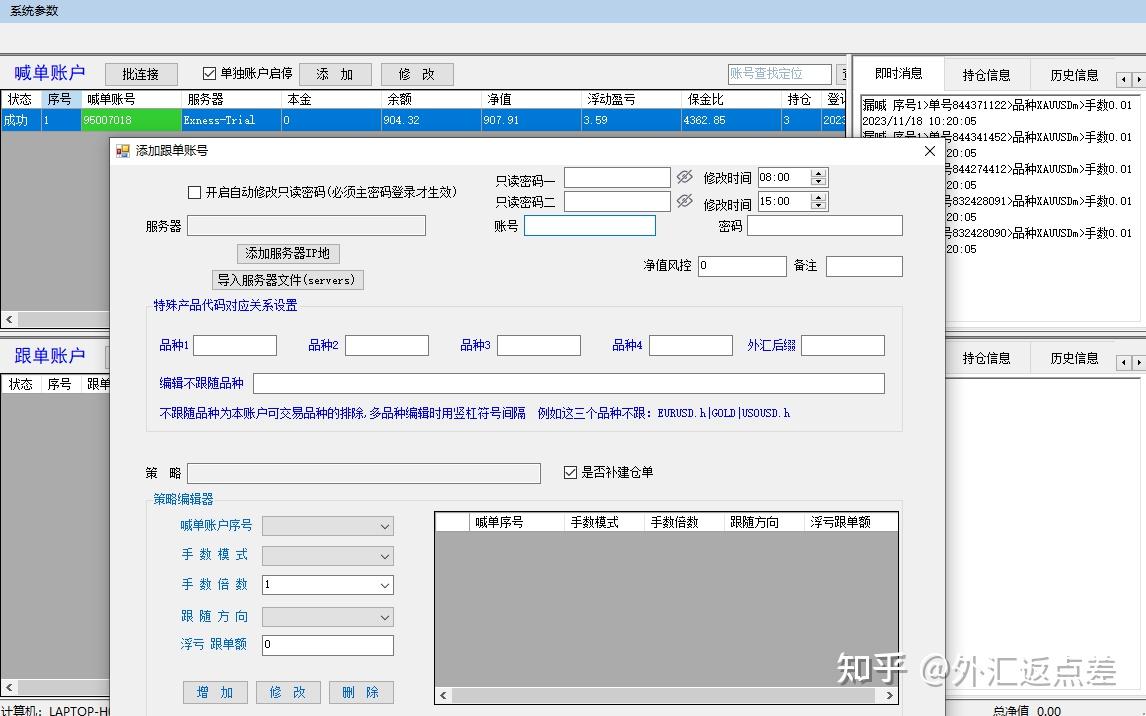Viewport: 1146px width, 716px height.
Task: Click the 添加服务器IP地 button
Action: coord(288,254)
